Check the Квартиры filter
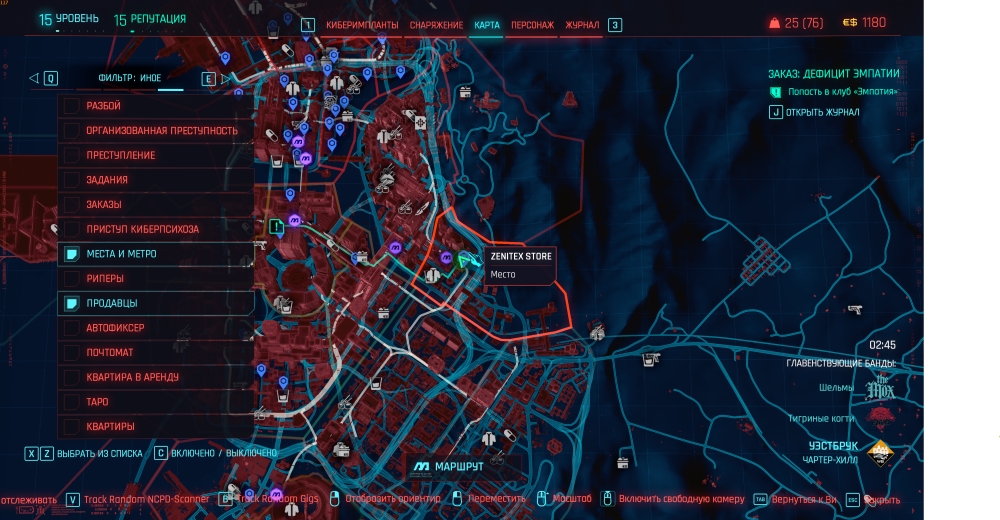This screenshot has width=1000, height=520. point(71,426)
